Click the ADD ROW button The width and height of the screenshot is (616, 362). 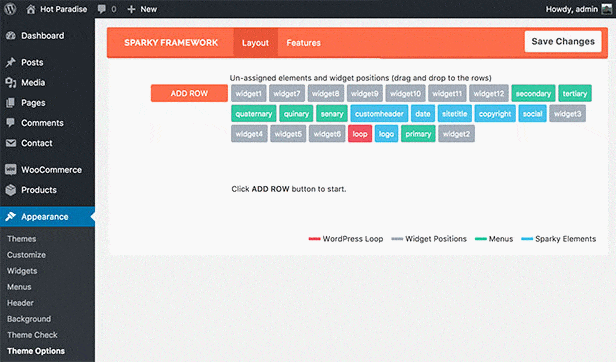(x=189, y=94)
